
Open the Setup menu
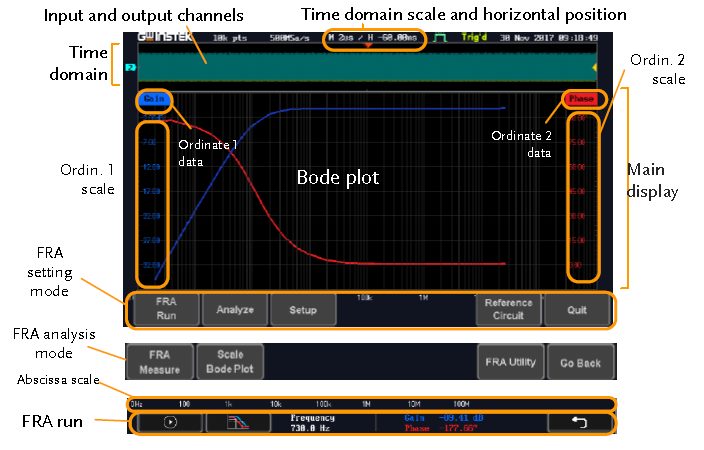click(303, 310)
